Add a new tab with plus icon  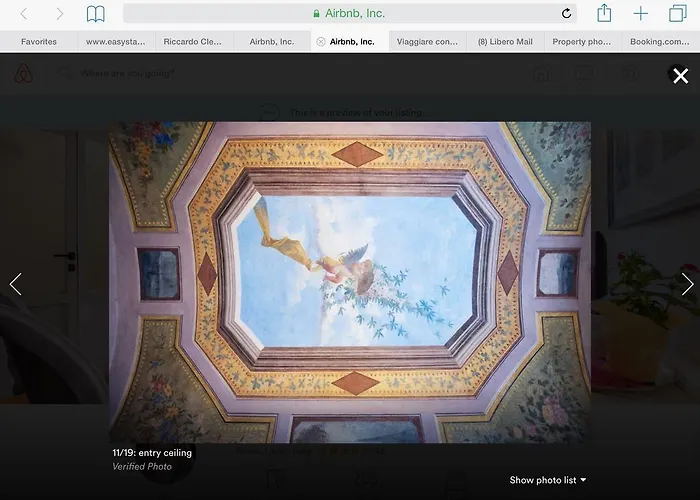click(x=641, y=14)
